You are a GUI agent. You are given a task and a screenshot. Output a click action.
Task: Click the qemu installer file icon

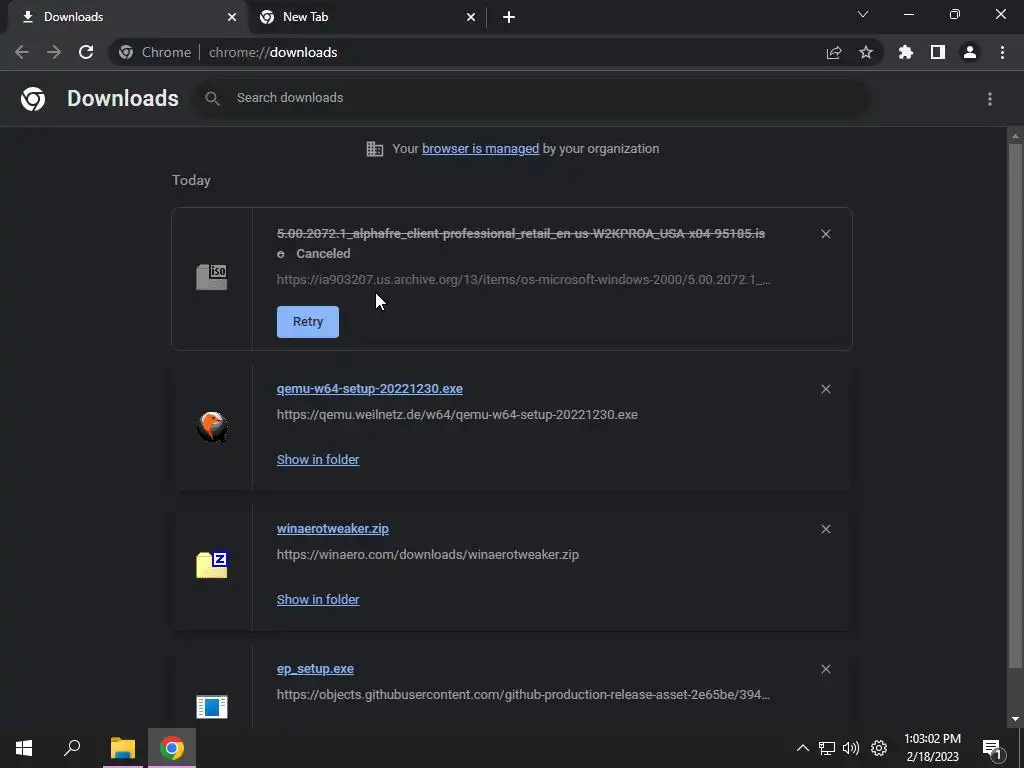click(x=212, y=426)
